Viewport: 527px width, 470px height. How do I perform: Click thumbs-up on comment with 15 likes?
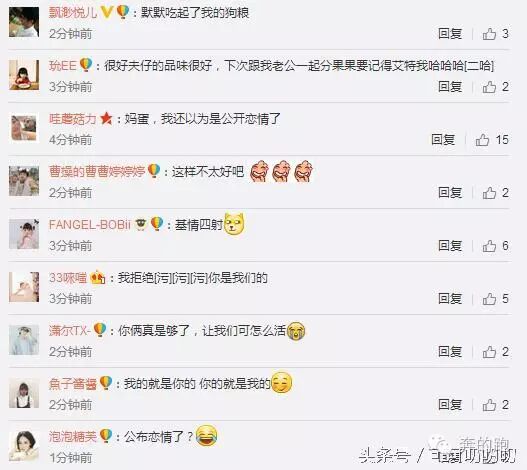[482, 140]
